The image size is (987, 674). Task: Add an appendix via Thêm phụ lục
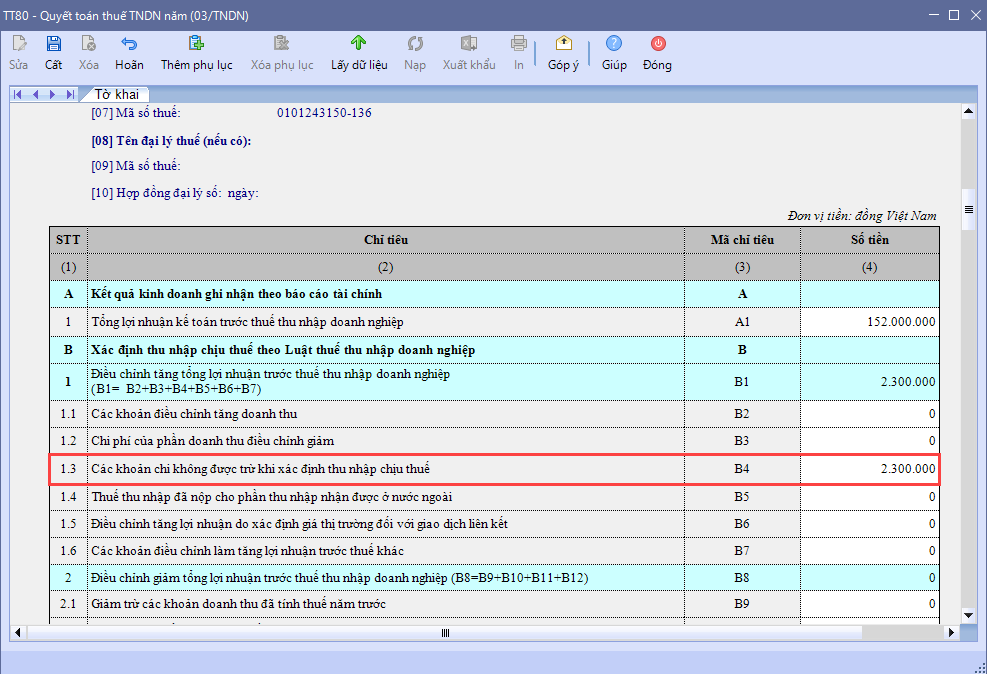pyautogui.click(x=196, y=52)
